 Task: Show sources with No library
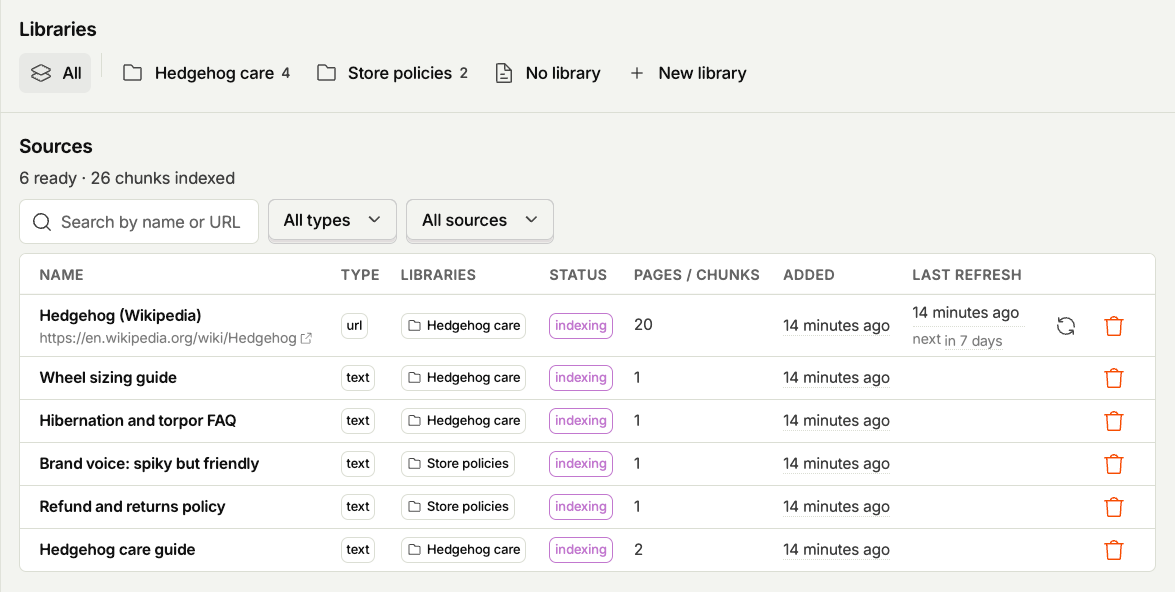(548, 73)
